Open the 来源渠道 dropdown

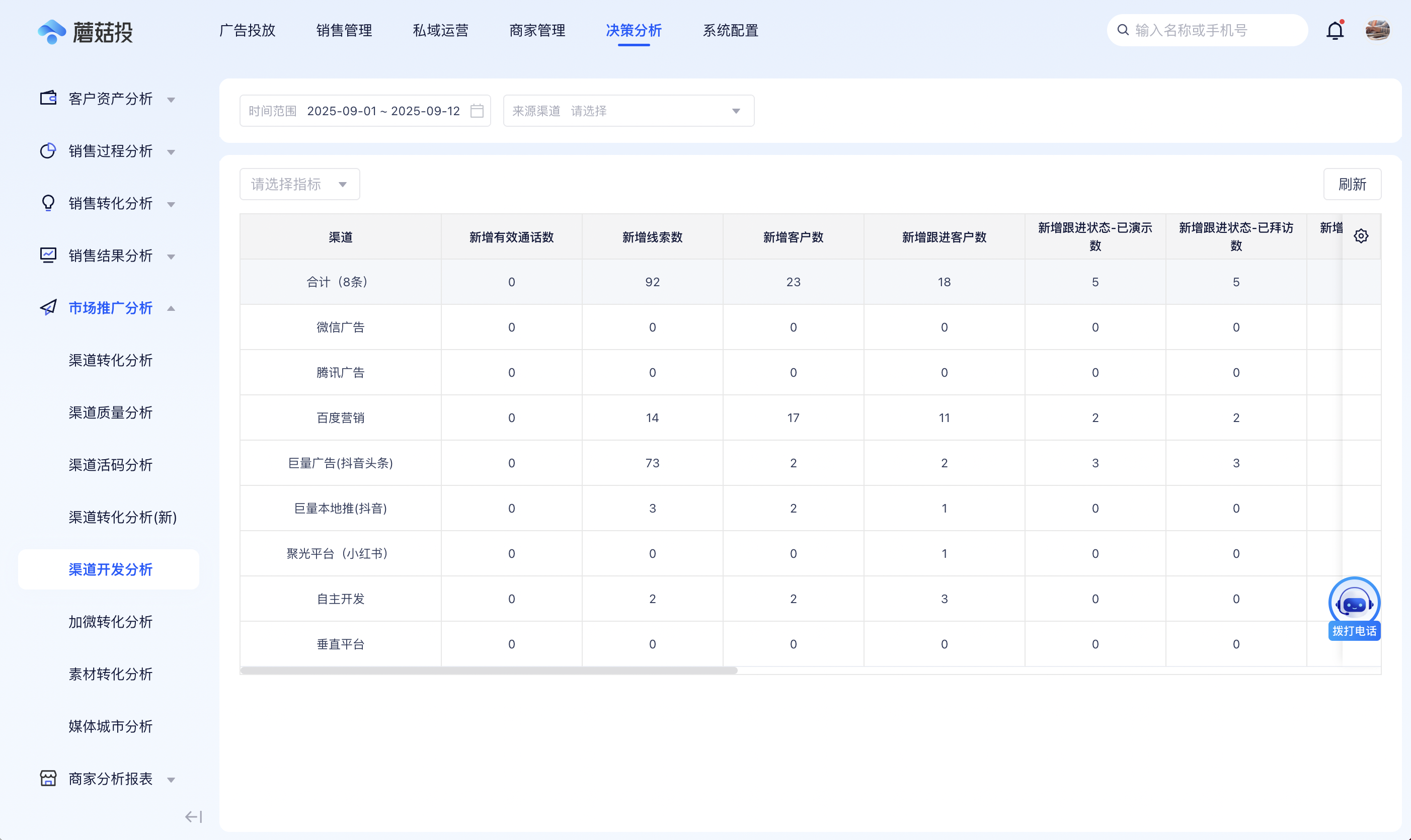[628, 111]
